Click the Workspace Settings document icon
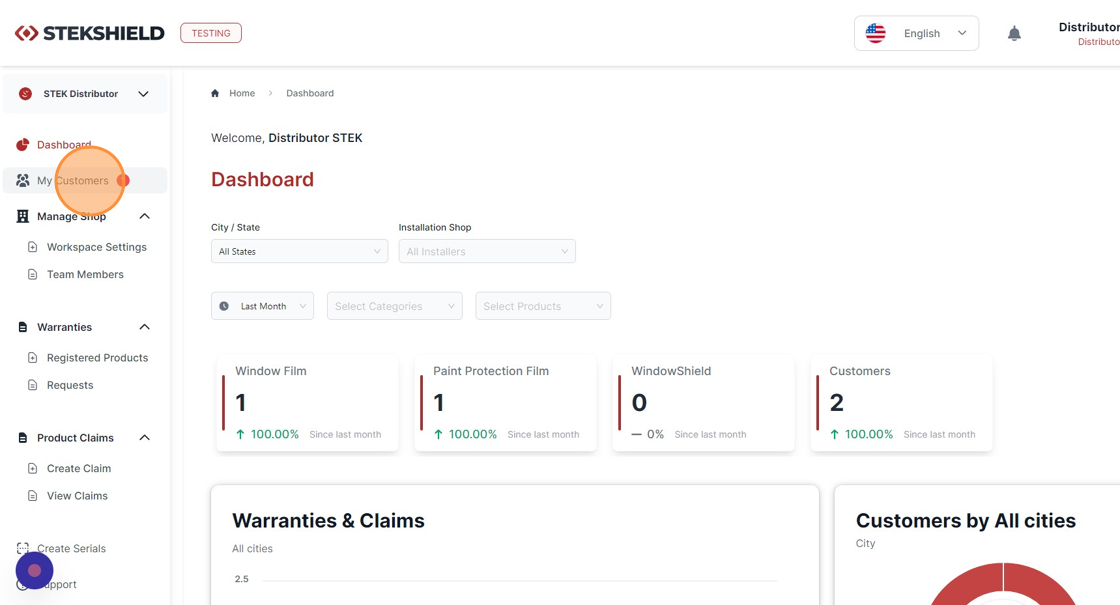 pyautogui.click(x=32, y=247)
